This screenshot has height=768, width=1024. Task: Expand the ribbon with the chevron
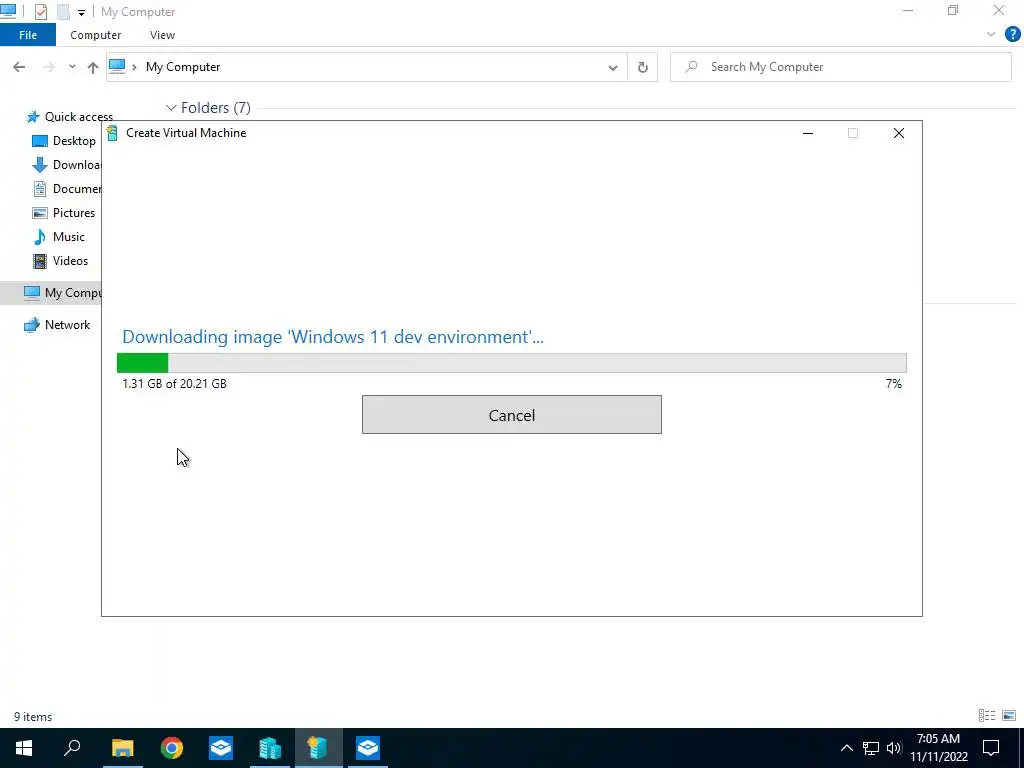click(991, 35)
